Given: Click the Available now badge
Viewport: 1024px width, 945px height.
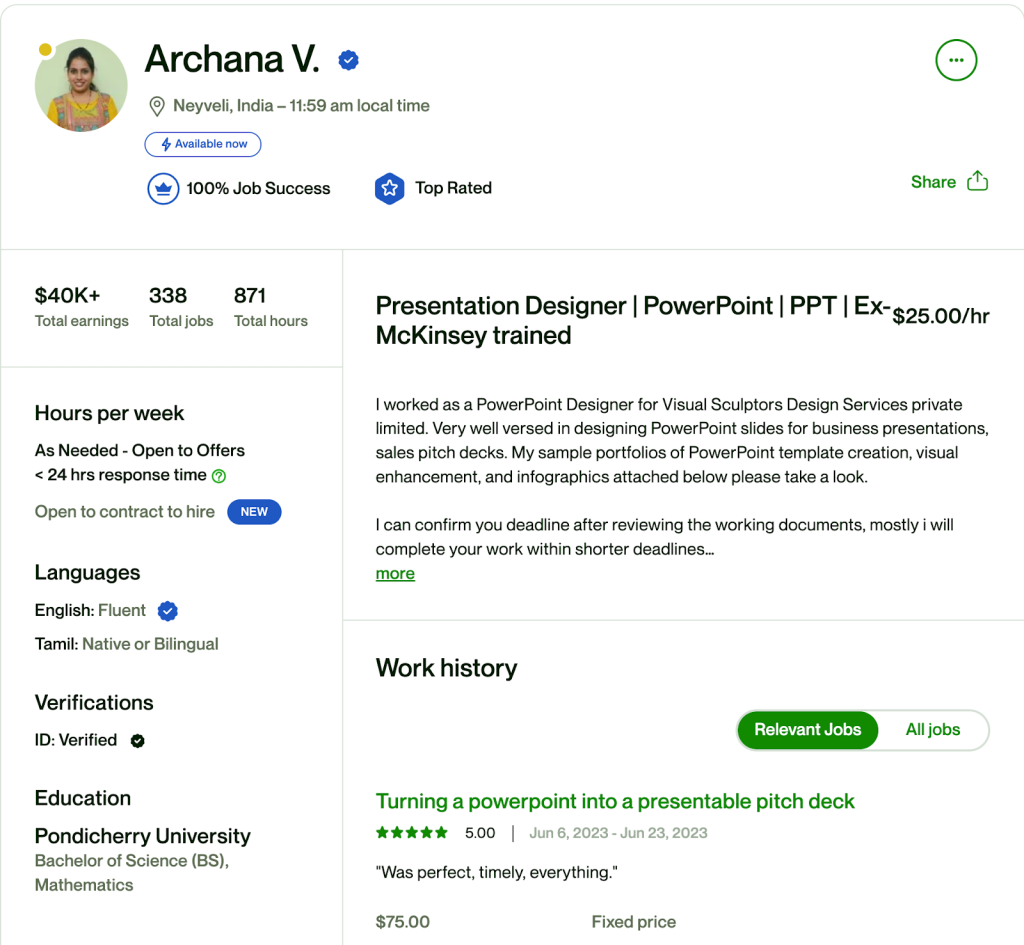Looking at the screenshot, I should click(203, 144).
